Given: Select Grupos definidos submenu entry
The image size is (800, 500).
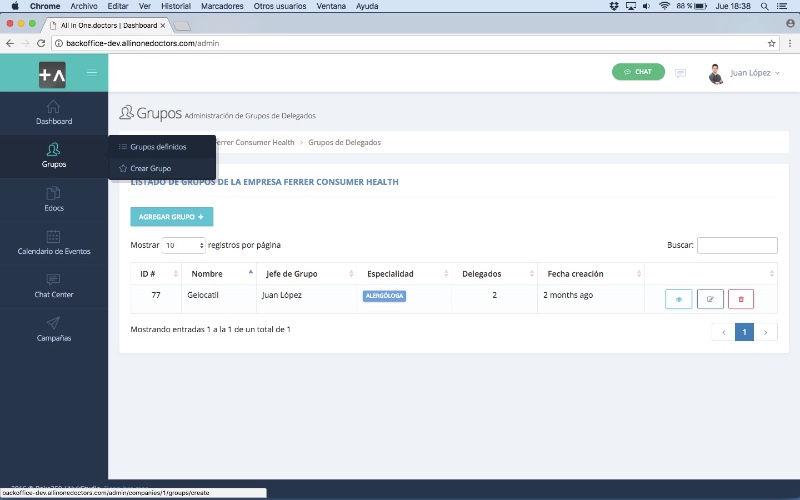Looking at the screenshot, I should pyautogui.click(x=162, y=147).
